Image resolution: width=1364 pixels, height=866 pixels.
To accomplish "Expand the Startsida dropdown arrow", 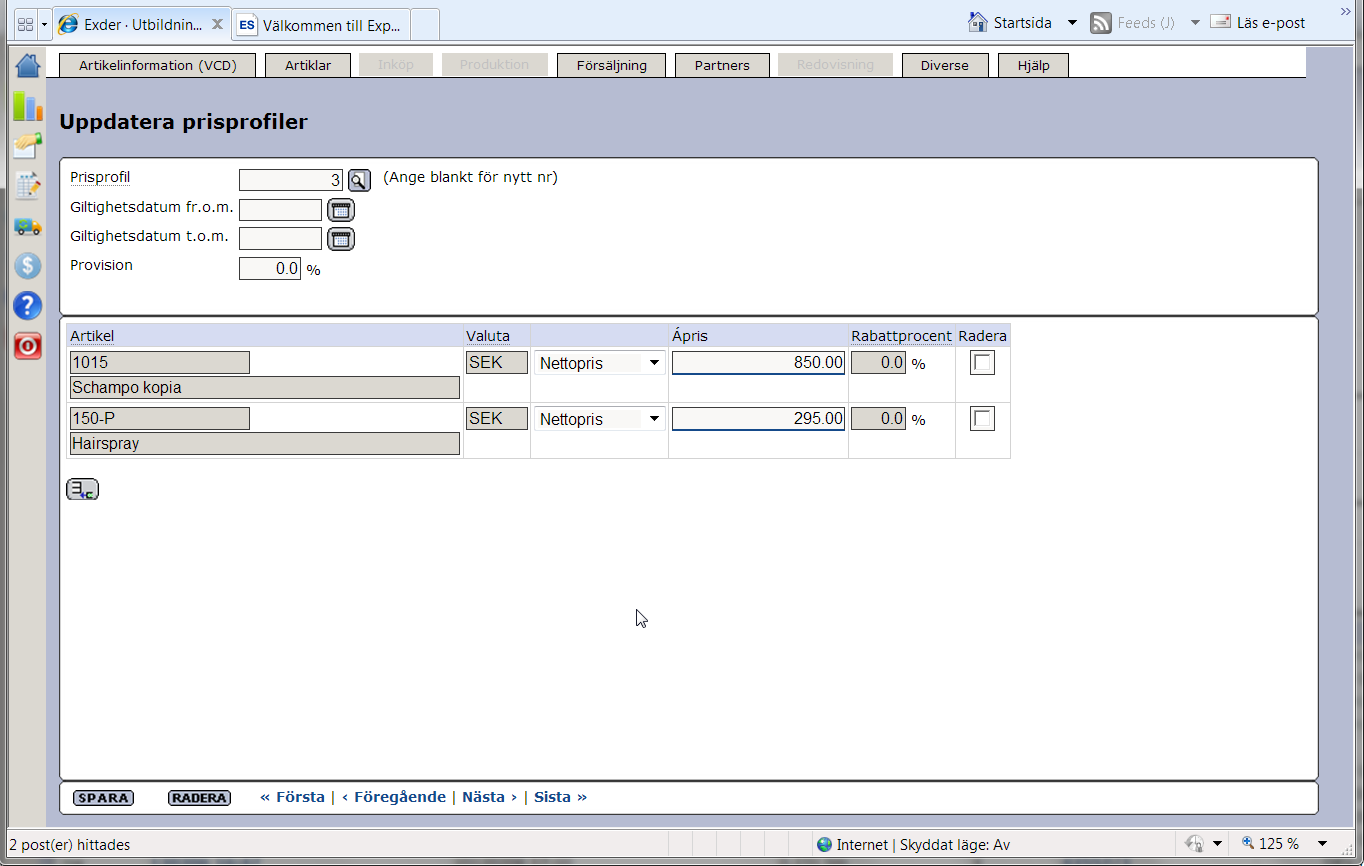I will (1072, 23).
